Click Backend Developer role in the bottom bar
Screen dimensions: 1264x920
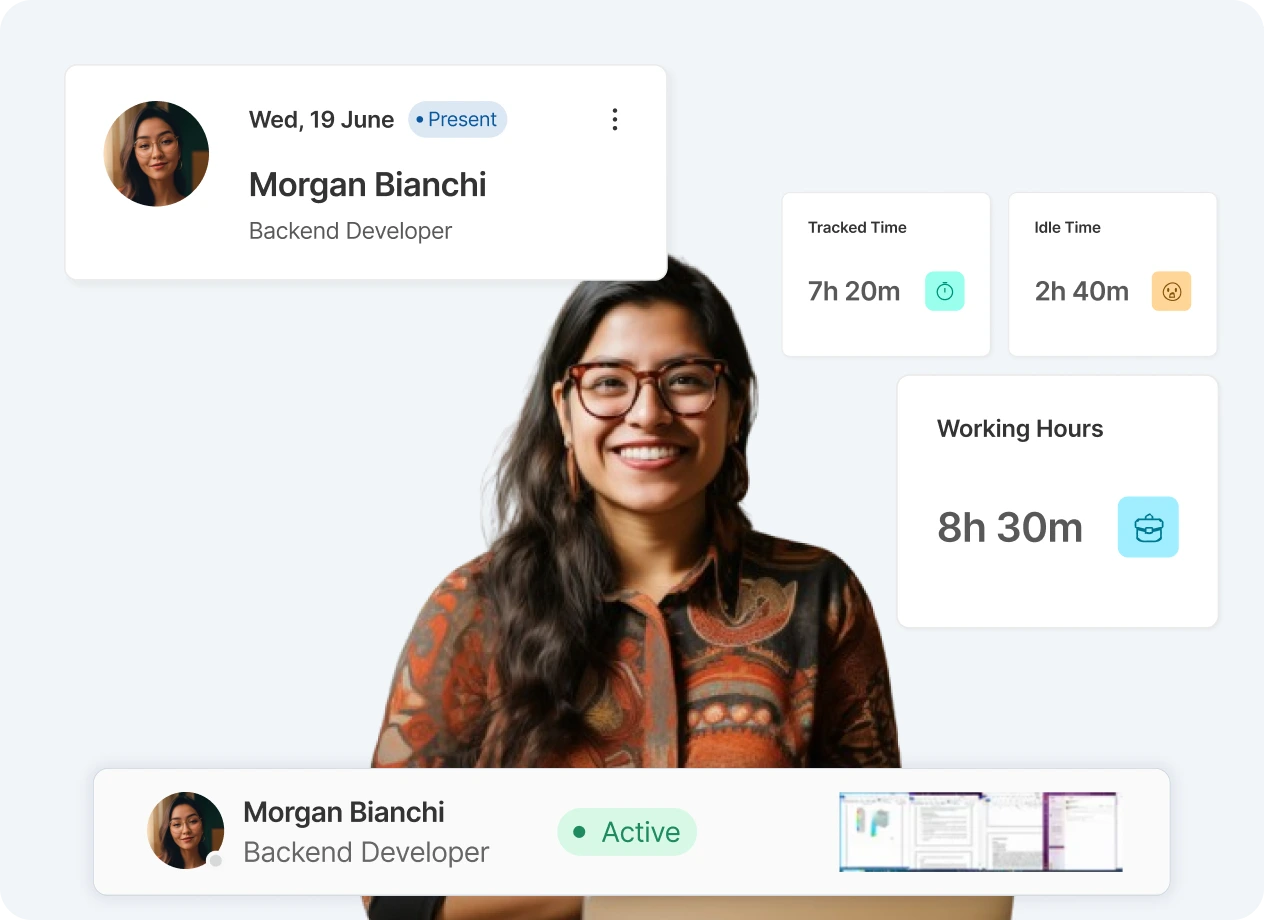coord(366,853)
